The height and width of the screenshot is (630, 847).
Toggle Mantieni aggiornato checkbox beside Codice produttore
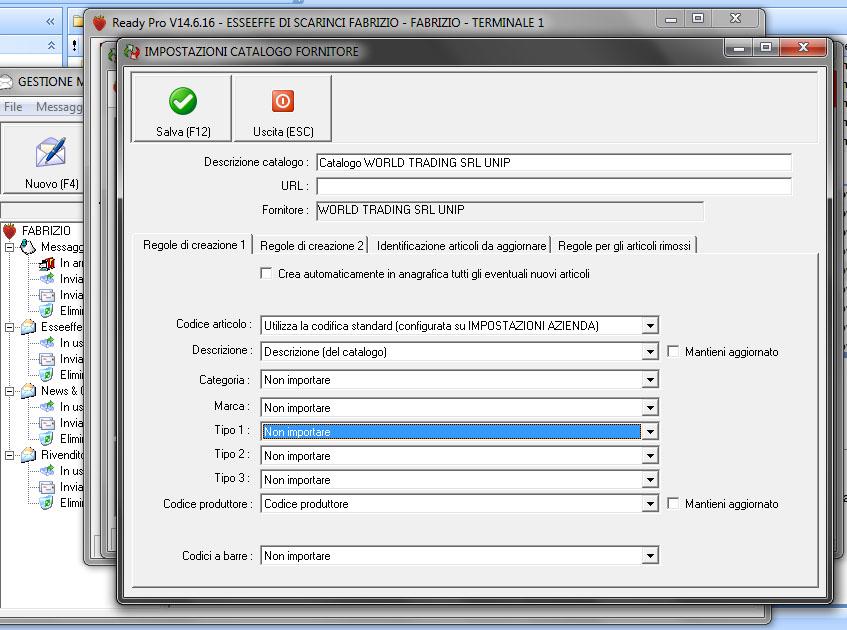click(x=673, y=504)
